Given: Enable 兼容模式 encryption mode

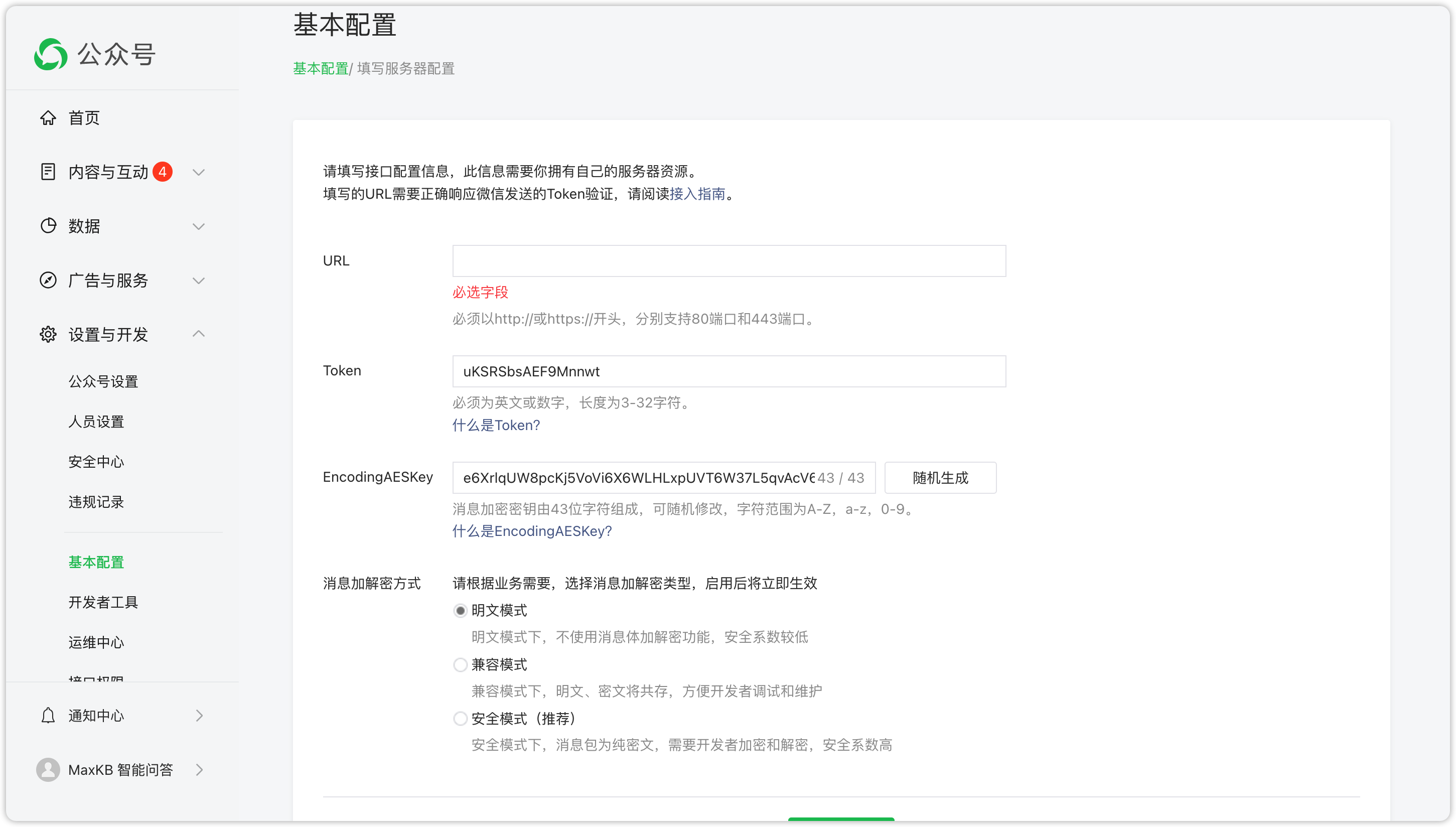Looking at the screenshot, I should pos(460,664).
